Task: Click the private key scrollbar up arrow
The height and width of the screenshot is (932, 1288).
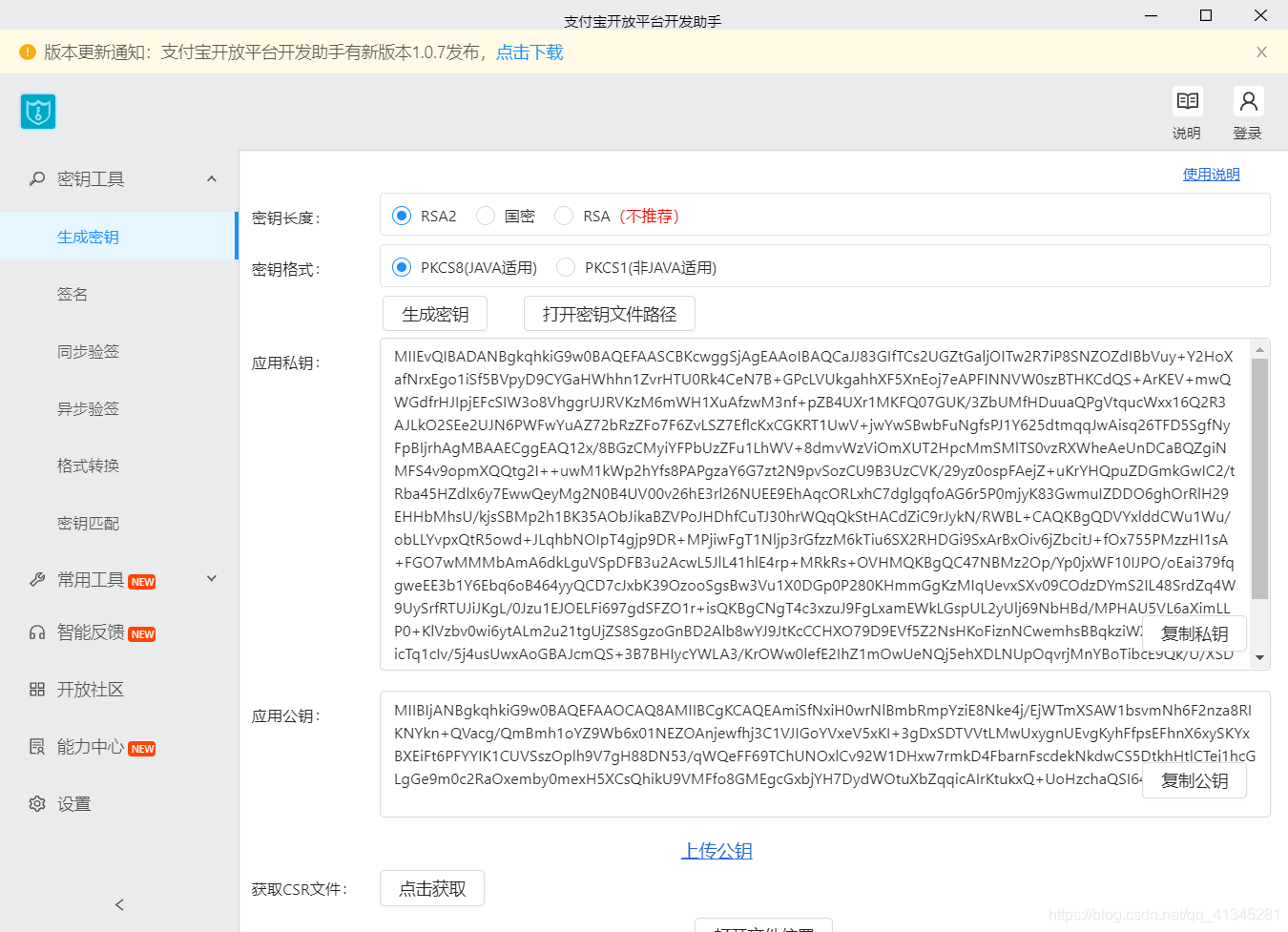Action: coord(1259,349)
